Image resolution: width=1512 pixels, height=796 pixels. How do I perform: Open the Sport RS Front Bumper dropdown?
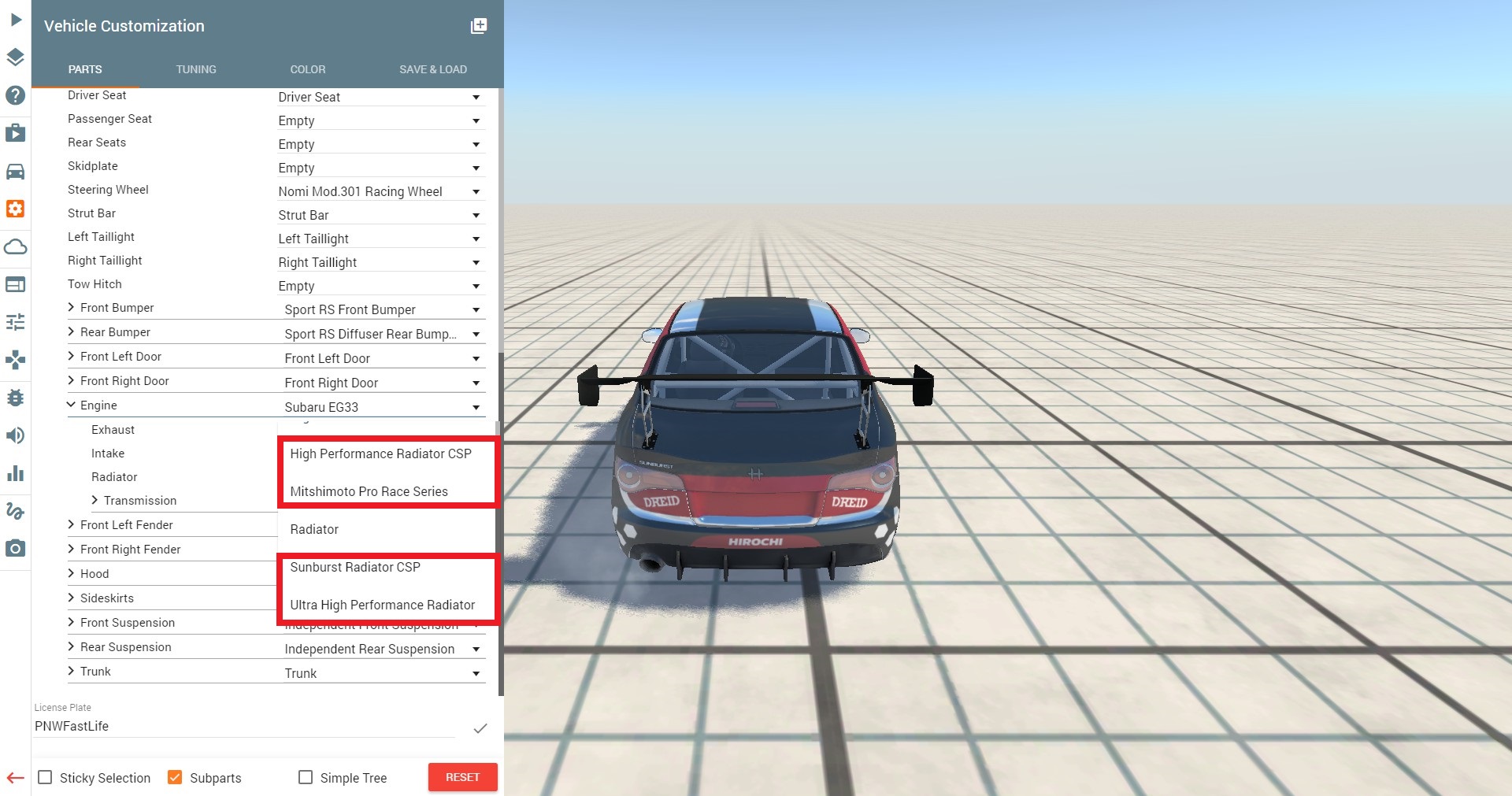(384, 309)
